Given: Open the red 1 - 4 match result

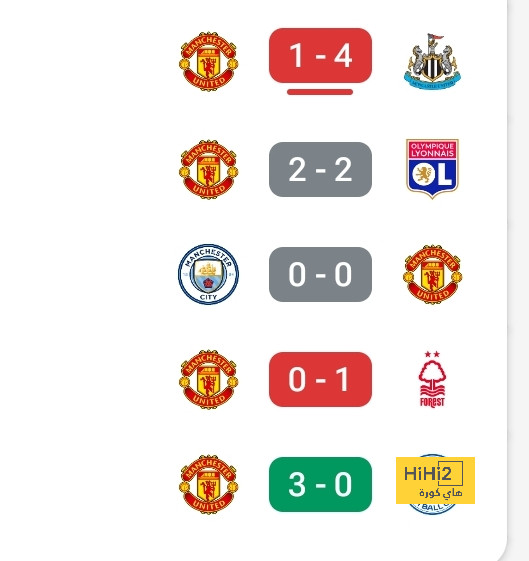Looking at the screenshot, I should (320, 55).
